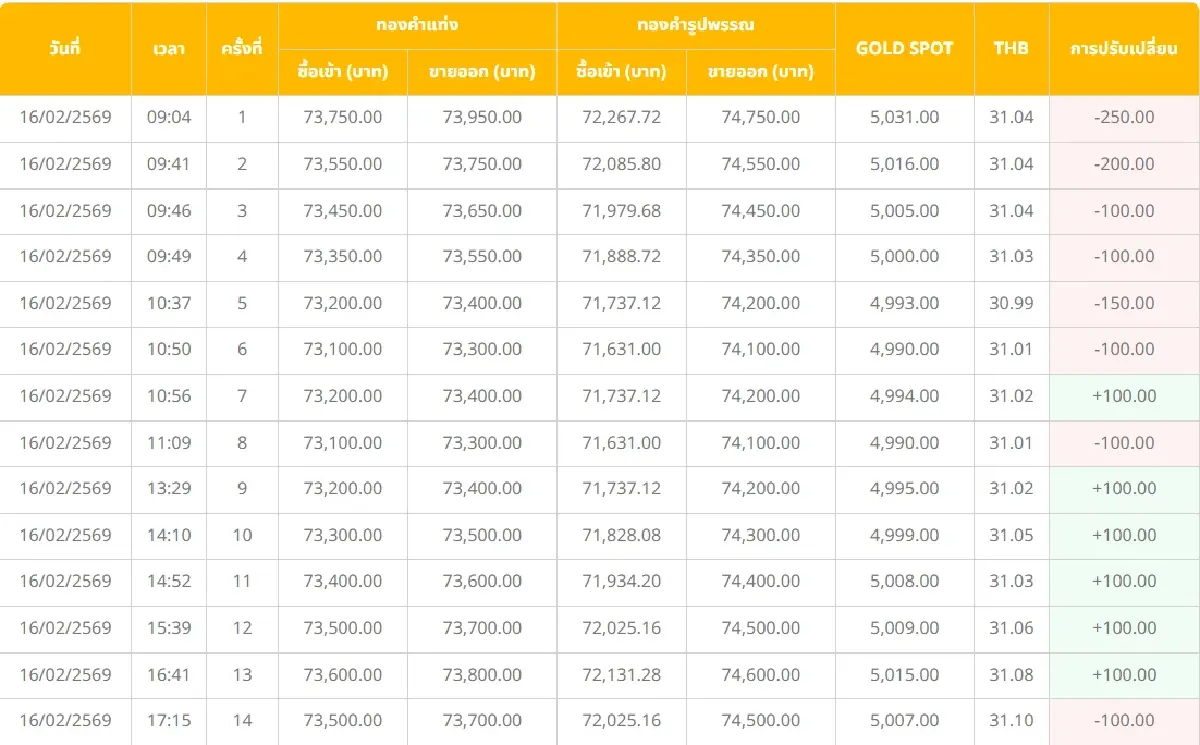
Task: Click the การปรับเปลี่ยน column header
Action: tap(1123, 48)
